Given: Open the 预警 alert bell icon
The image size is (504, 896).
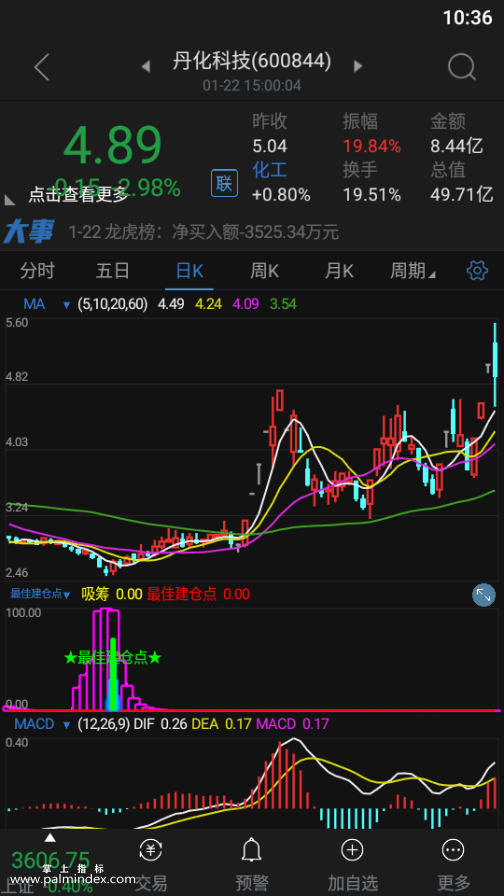Looking at the screenshot, I should coord(251,851).
